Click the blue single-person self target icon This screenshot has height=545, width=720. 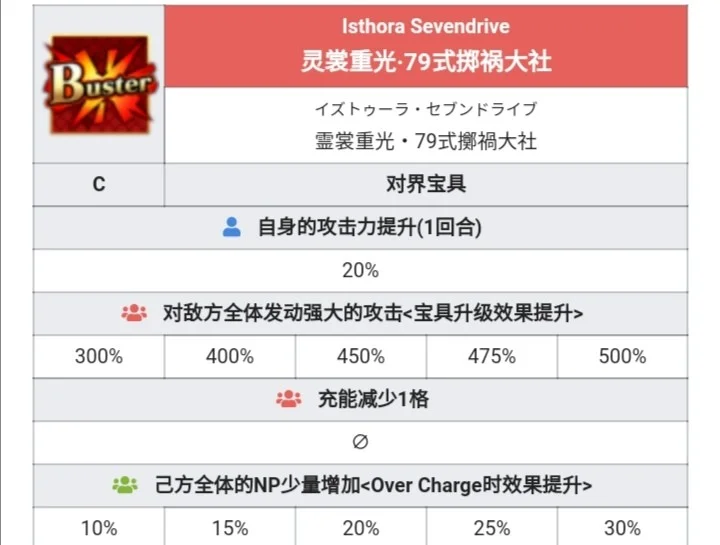click(x=232, y=227)
